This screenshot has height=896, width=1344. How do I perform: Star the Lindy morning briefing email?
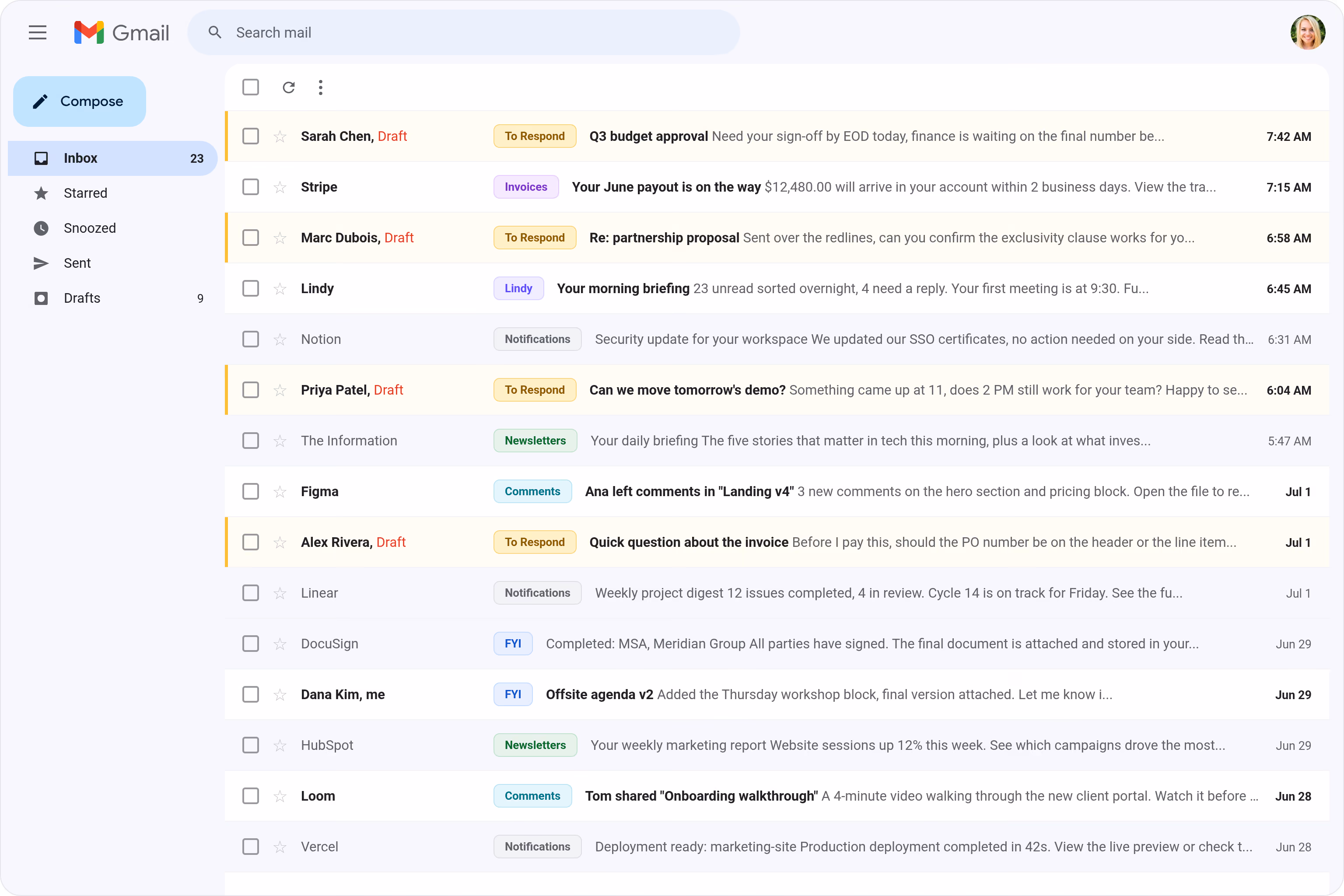pos(280,289)
